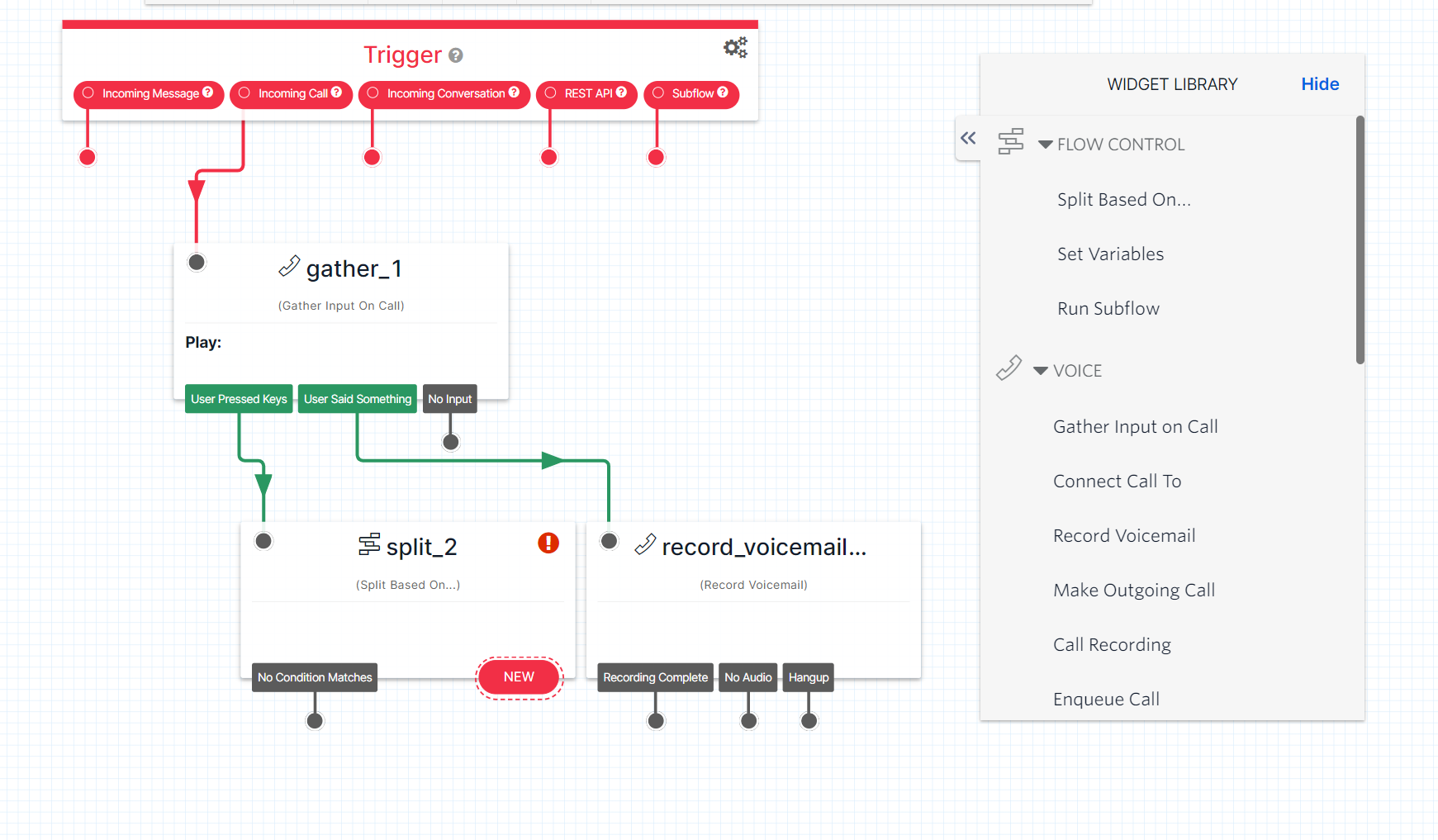Click the phone icon on gather_1 header
The image size is (1438, 840).
coord(288,267)
